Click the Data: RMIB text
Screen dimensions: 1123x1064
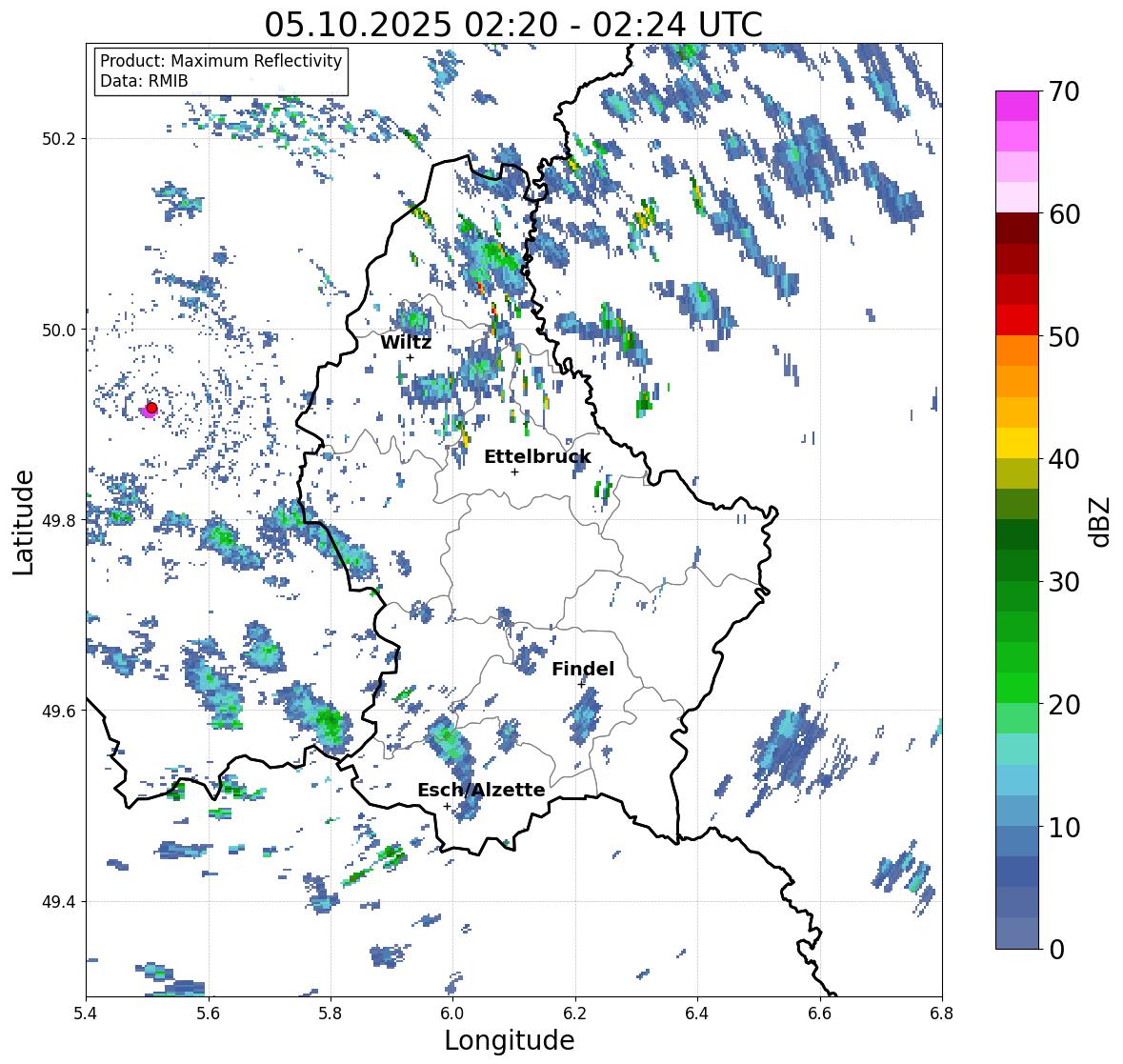[x=144, y=81]
